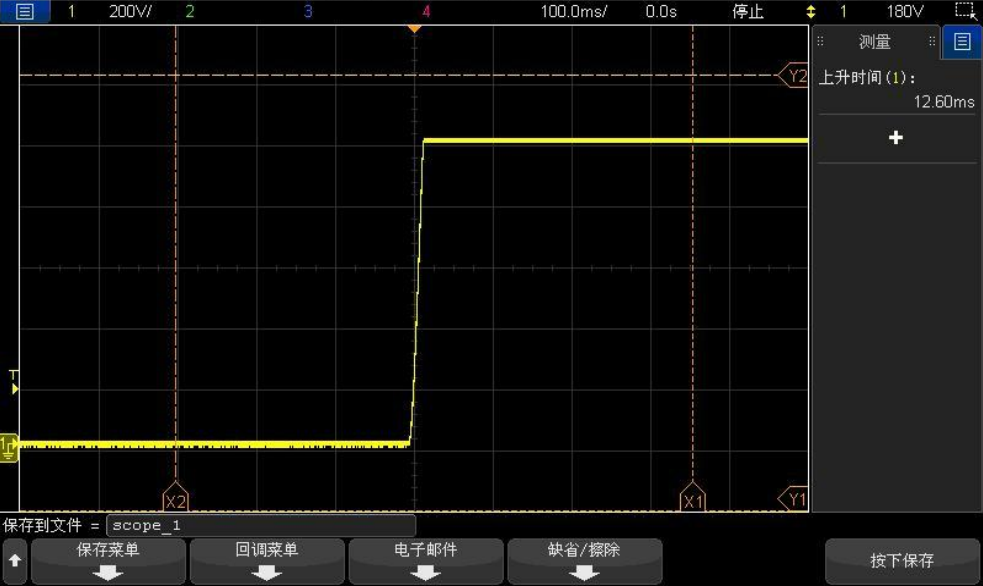The height and width of the screenshot is (586, 983).
Task: Expand the 回调菜单 softkey menu
Action: [x=266, y=561]
